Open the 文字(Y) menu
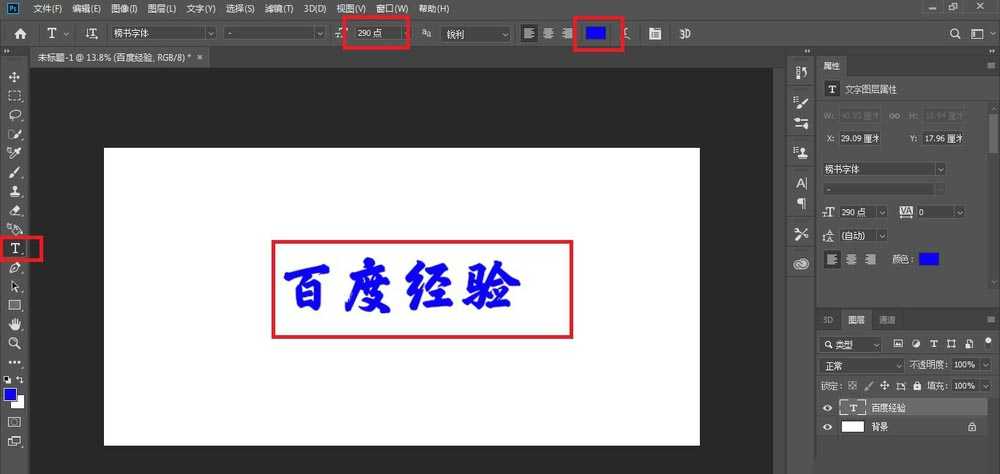 click(x=200, y=9)
